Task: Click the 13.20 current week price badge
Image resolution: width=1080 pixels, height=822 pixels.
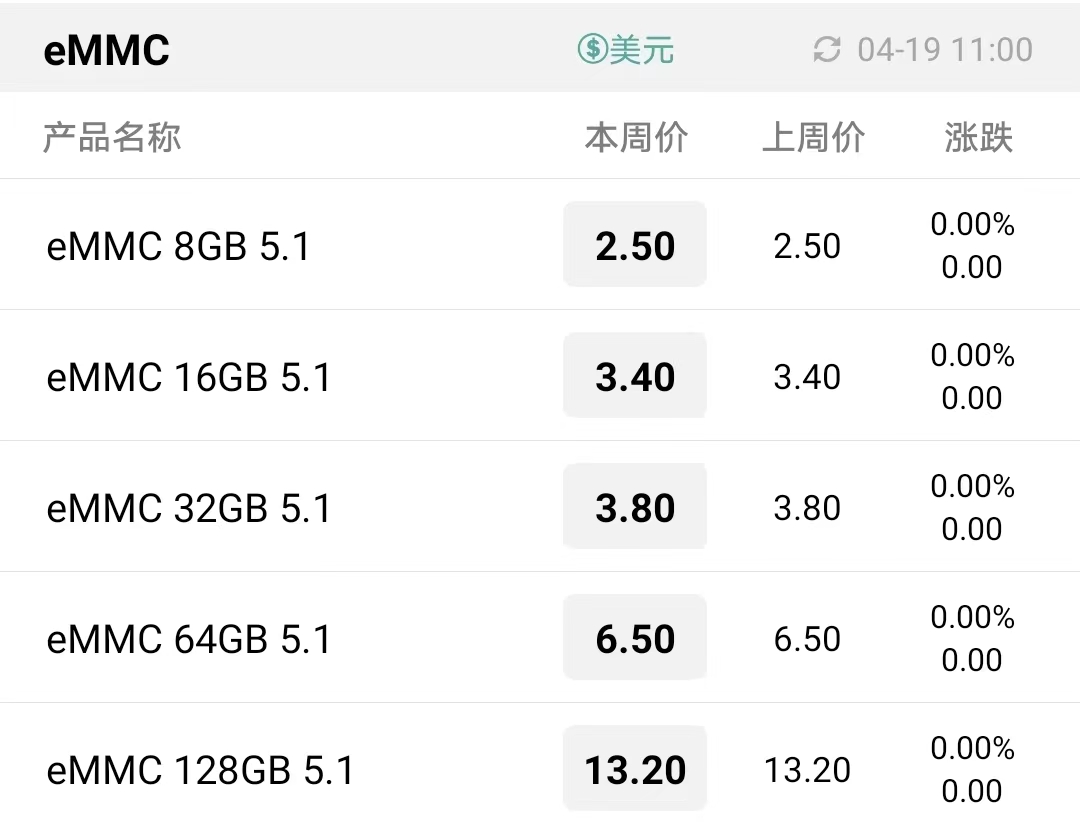Action: point(635,768)
